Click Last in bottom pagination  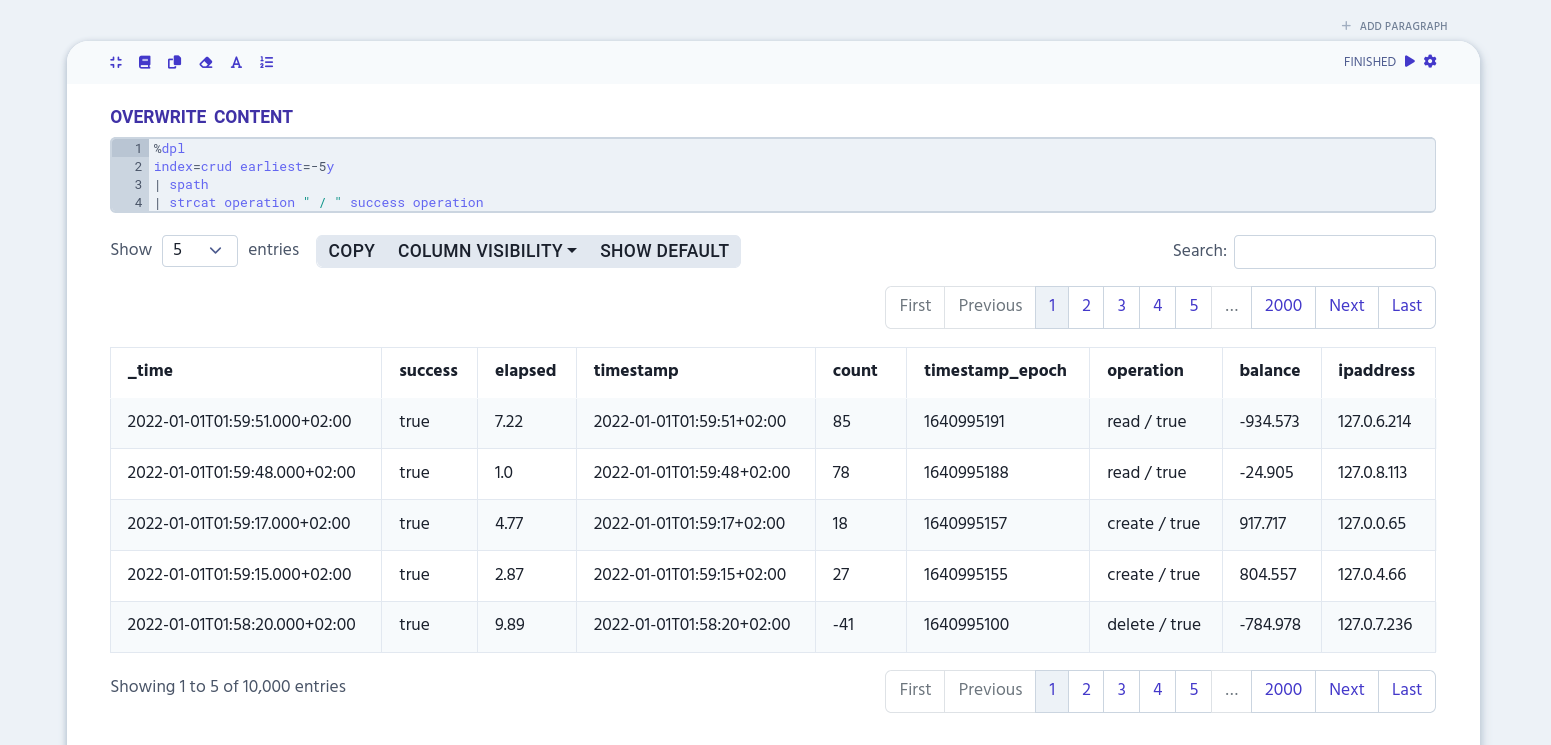click(x=1407, y=690)
